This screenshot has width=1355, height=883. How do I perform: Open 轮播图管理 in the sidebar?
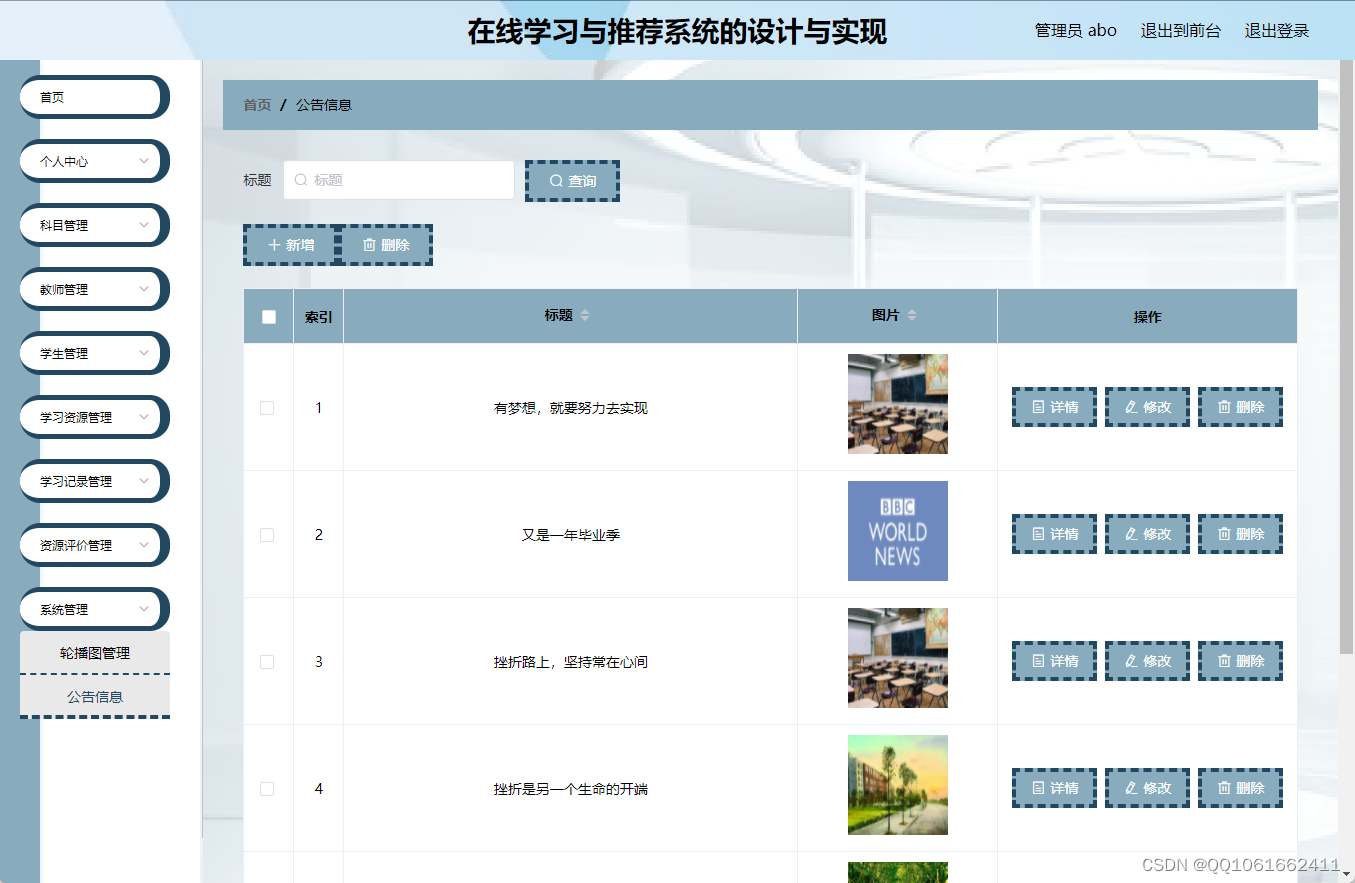pos(94,652)
